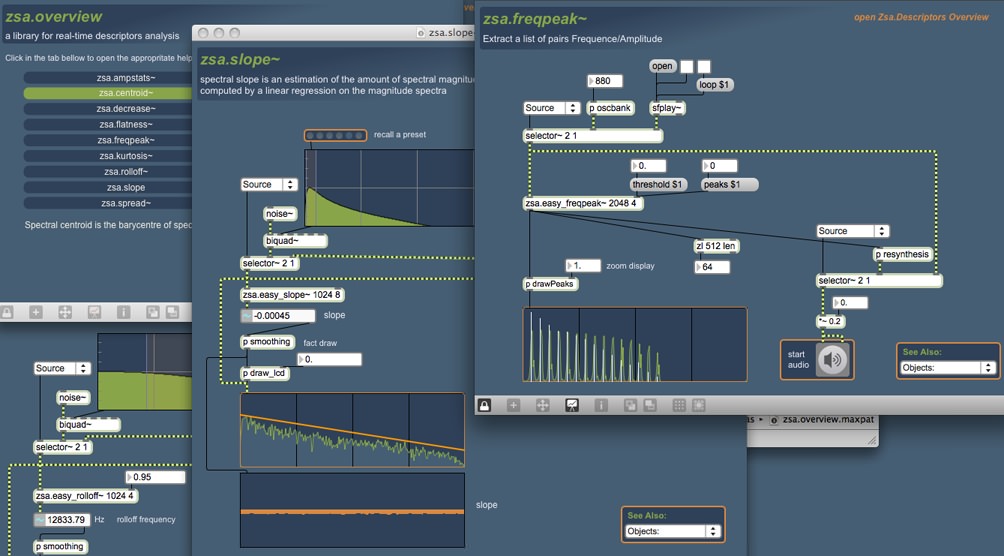The image size is (1004, 556).
Task: Open the Source dropdown in the zsa.slope~ window
Action: tap(269, 184)
